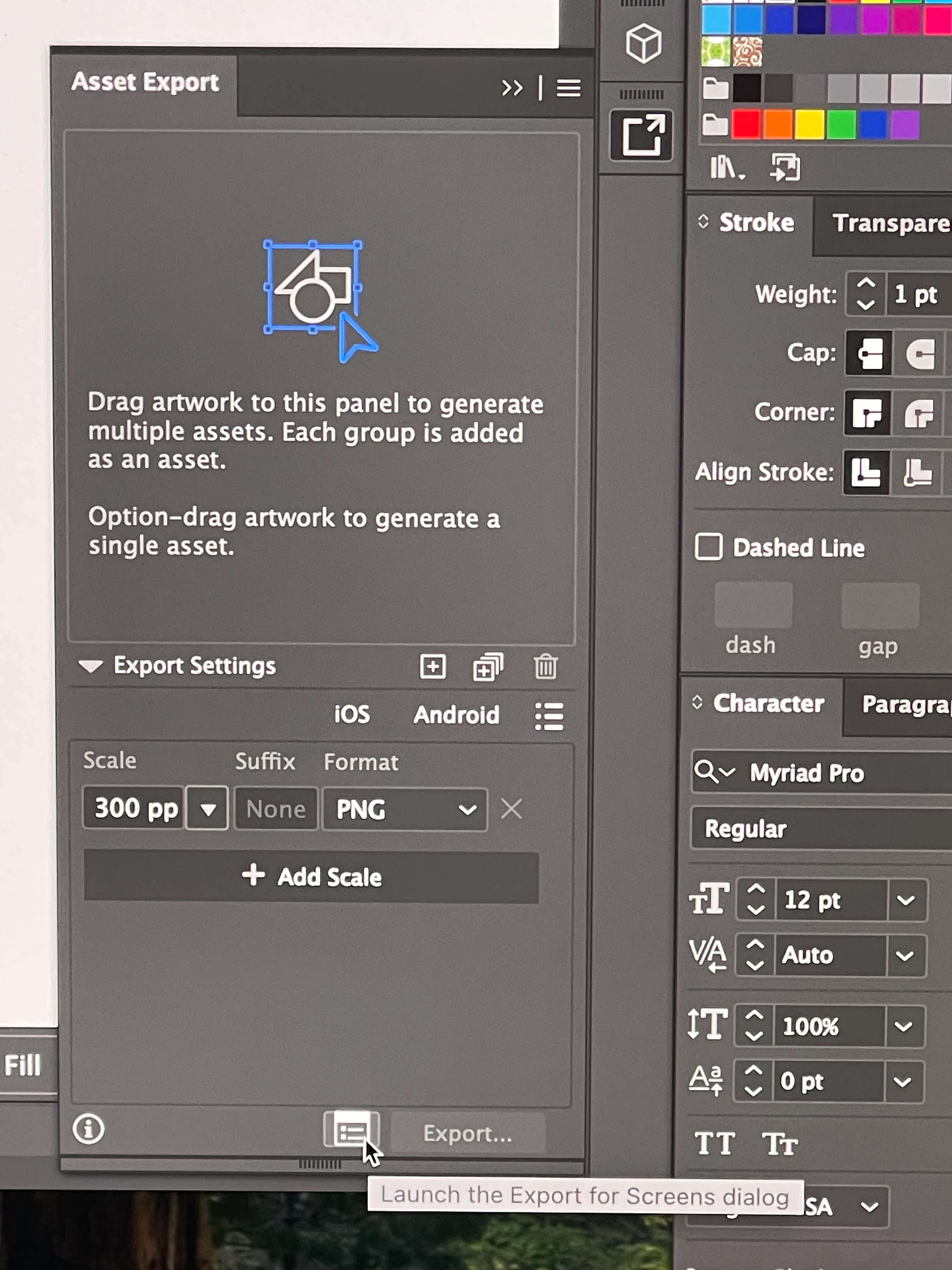Select the round join corner option
Screen dimensions: 952x1270
(919, 413)
